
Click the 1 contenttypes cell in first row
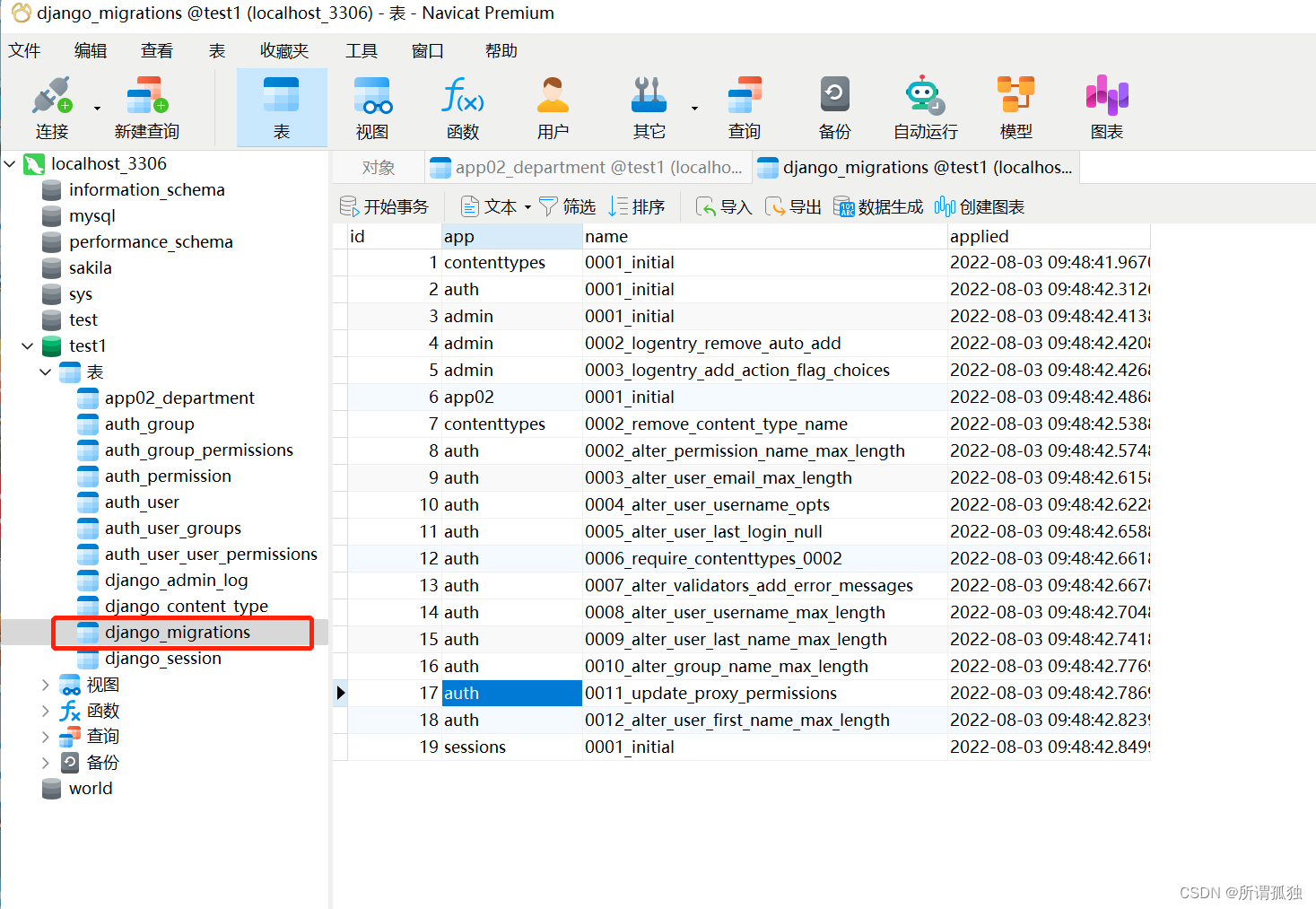[512, 263]
